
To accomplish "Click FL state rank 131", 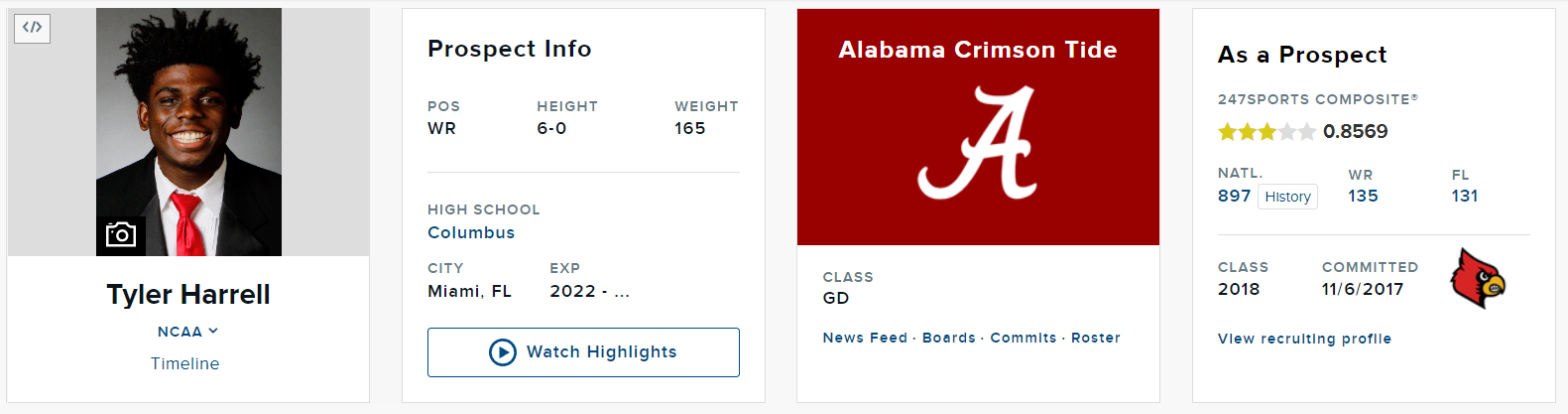I will click(x=1465, y=196).
